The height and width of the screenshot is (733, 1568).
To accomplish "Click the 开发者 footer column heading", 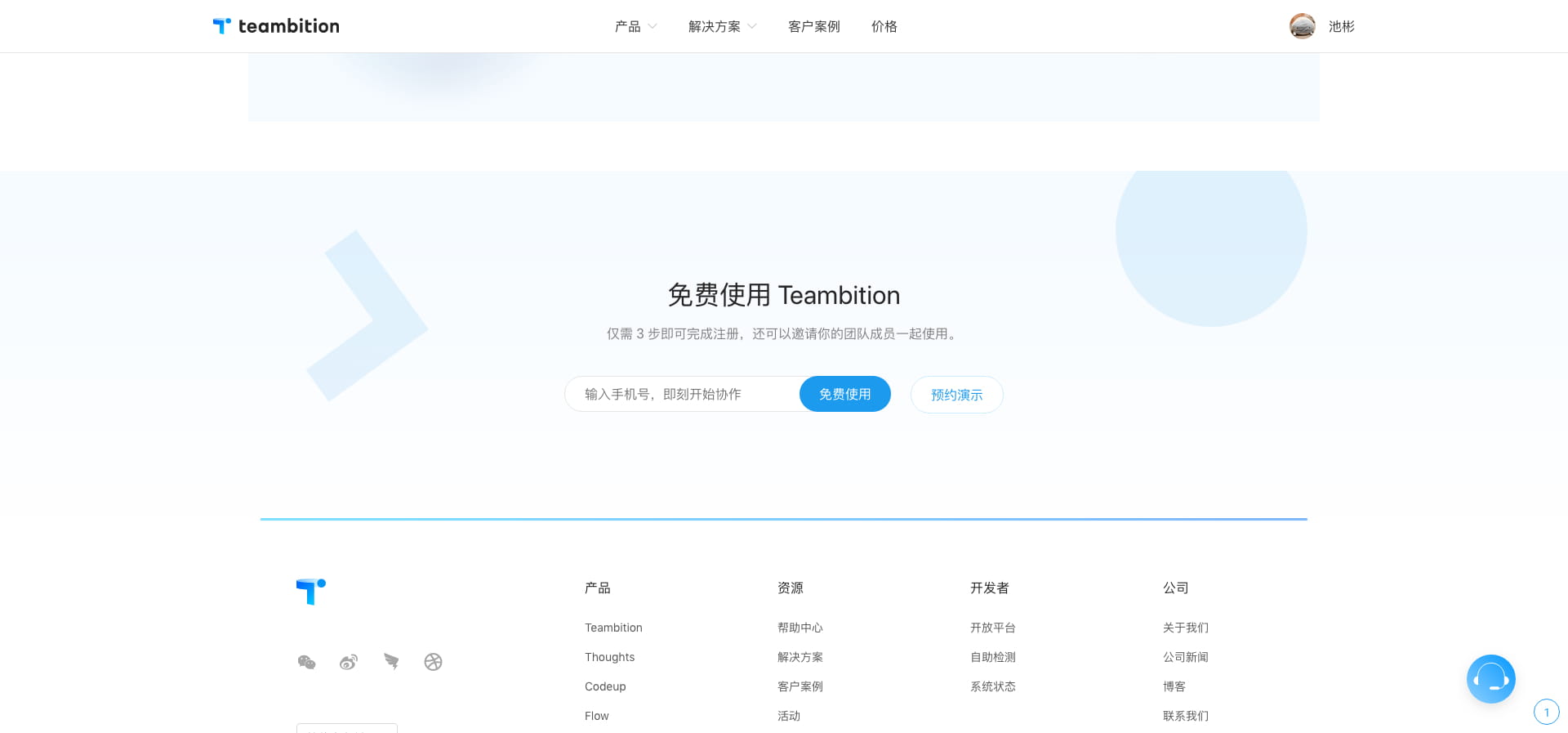I will [990, 588].
